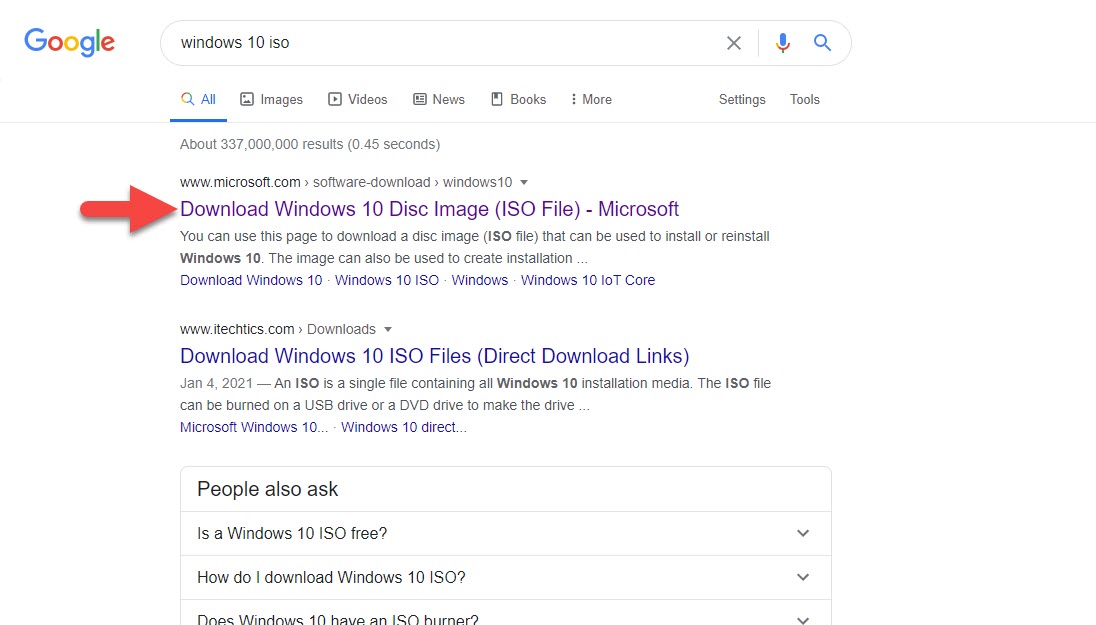This screenshot has width=1096, height=625.
Task: Click the Google logo
Action: pos(69,43)
